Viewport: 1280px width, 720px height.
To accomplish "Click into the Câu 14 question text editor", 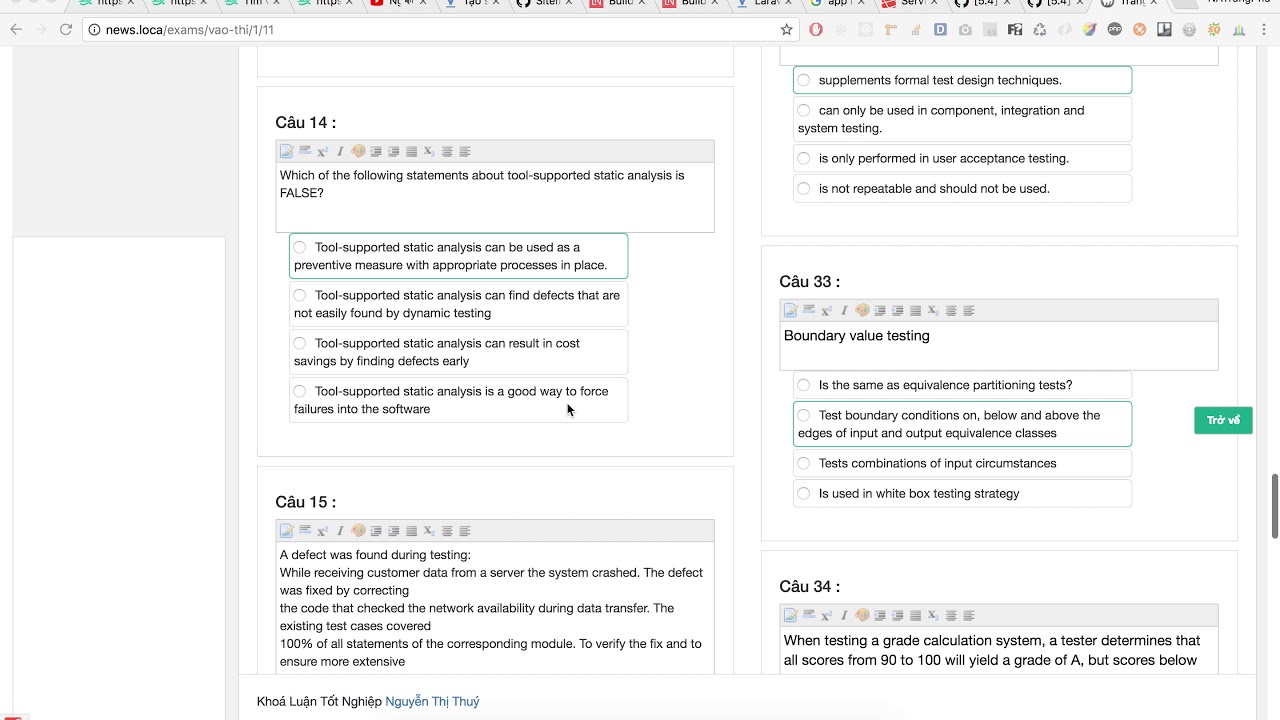I will coord(495,197).
